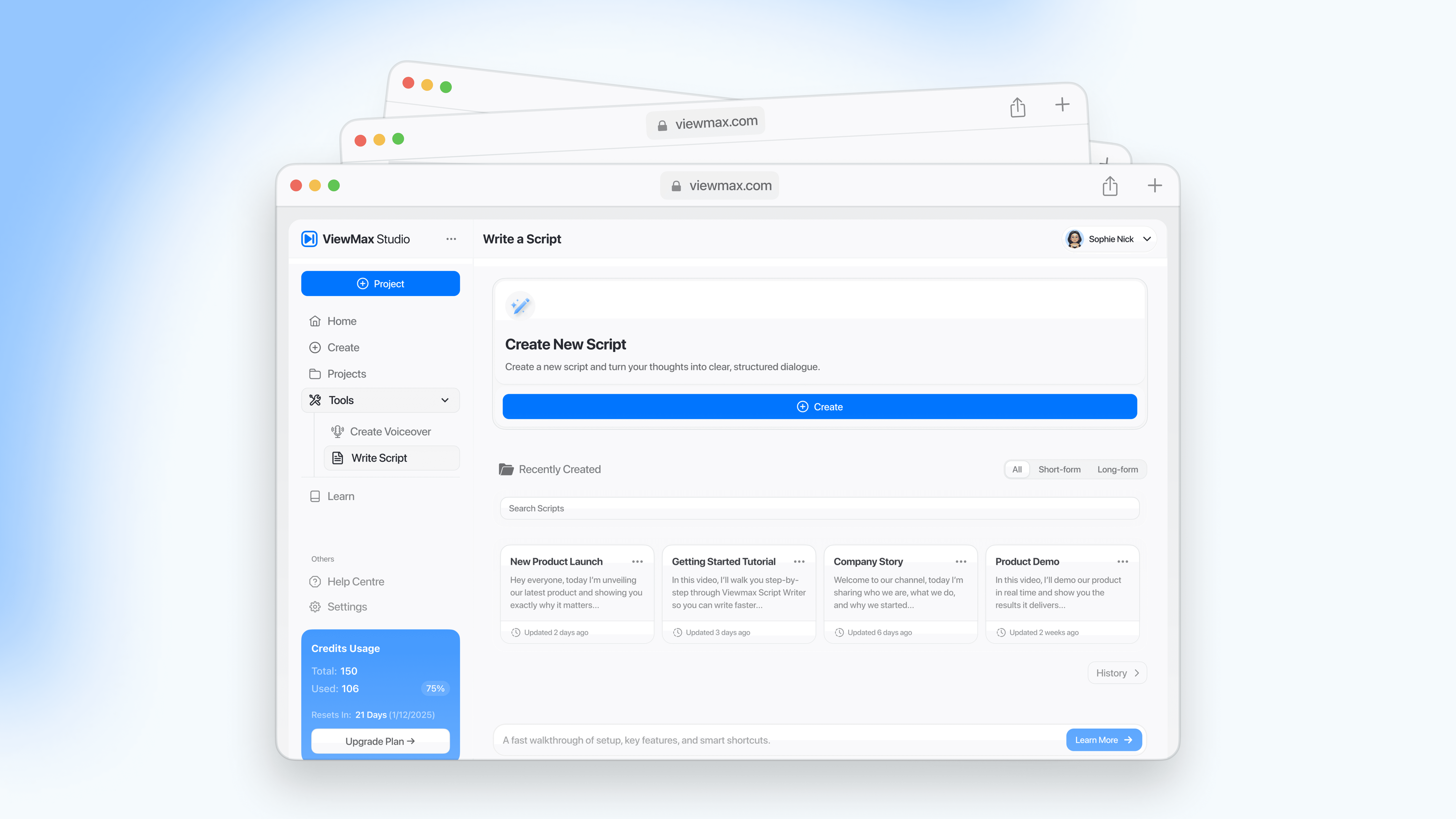Screen dimensions: 1456x819
Task: Go to Create Voiceover tool
Action: 390,431
